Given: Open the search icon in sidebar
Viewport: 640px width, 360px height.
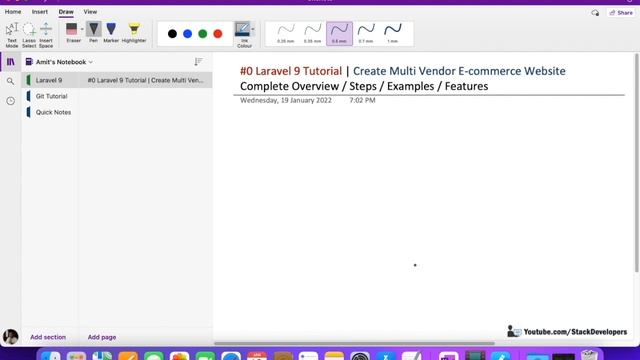Looking at the screenshot, I should 11,81.
